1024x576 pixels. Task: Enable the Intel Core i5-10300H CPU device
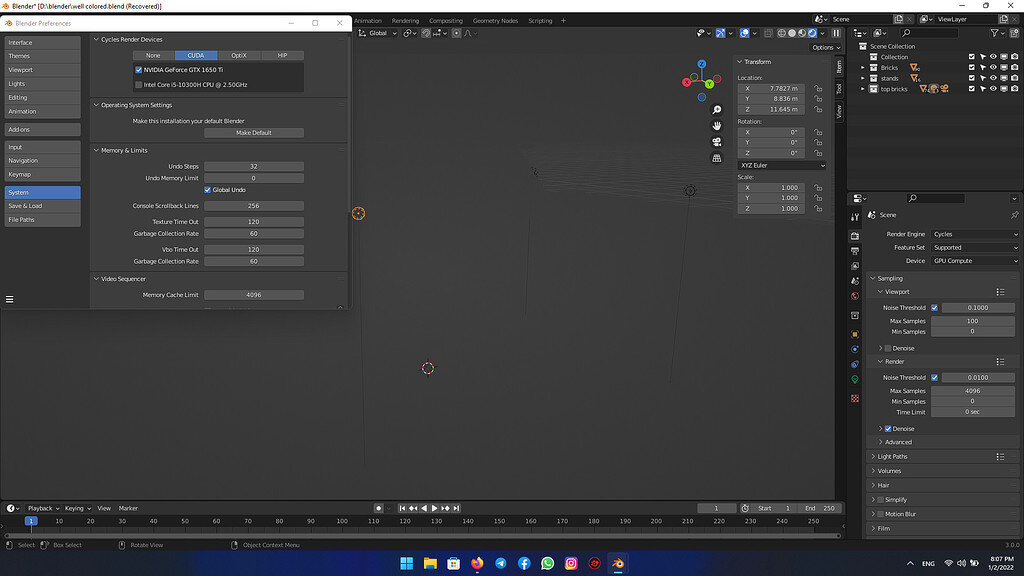point(138,85)
